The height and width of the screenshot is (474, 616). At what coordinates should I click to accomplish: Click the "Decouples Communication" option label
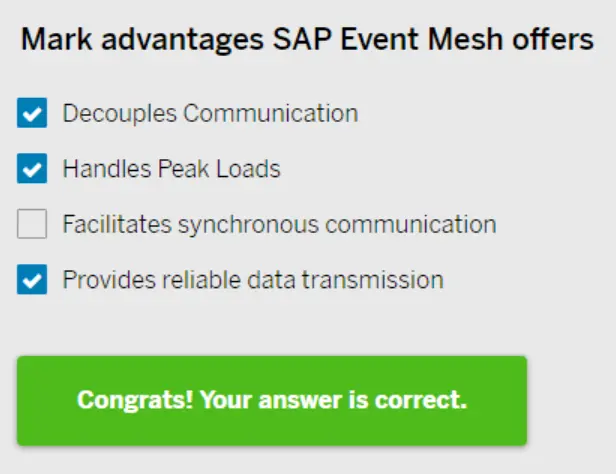(210, 114)
